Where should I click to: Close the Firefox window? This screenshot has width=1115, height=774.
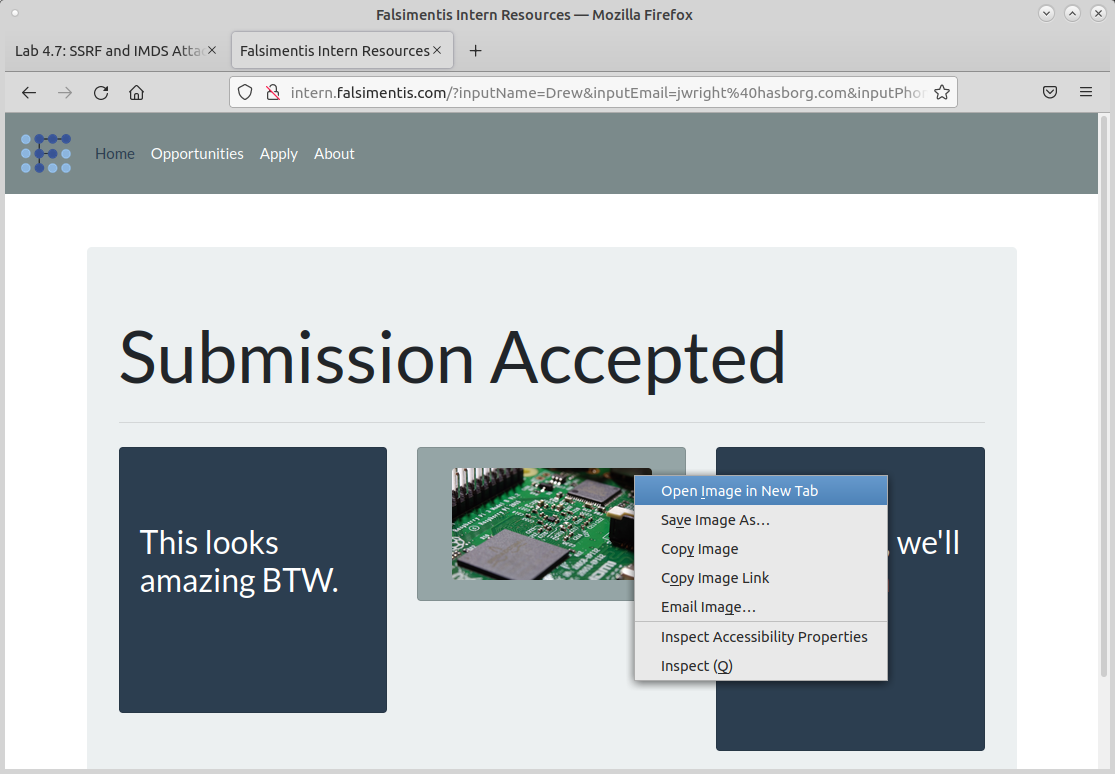tap(1098, 13)
